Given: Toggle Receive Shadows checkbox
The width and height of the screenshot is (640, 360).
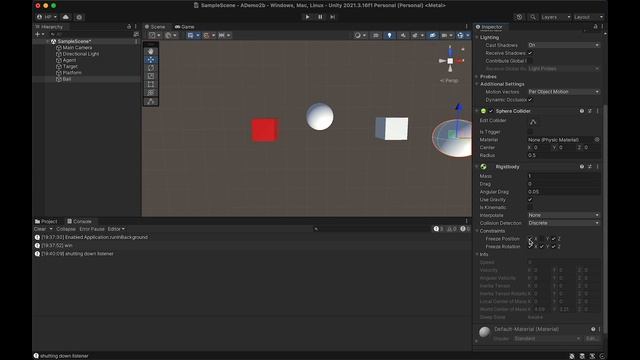Looking at the screenshot, I should 530,53.
